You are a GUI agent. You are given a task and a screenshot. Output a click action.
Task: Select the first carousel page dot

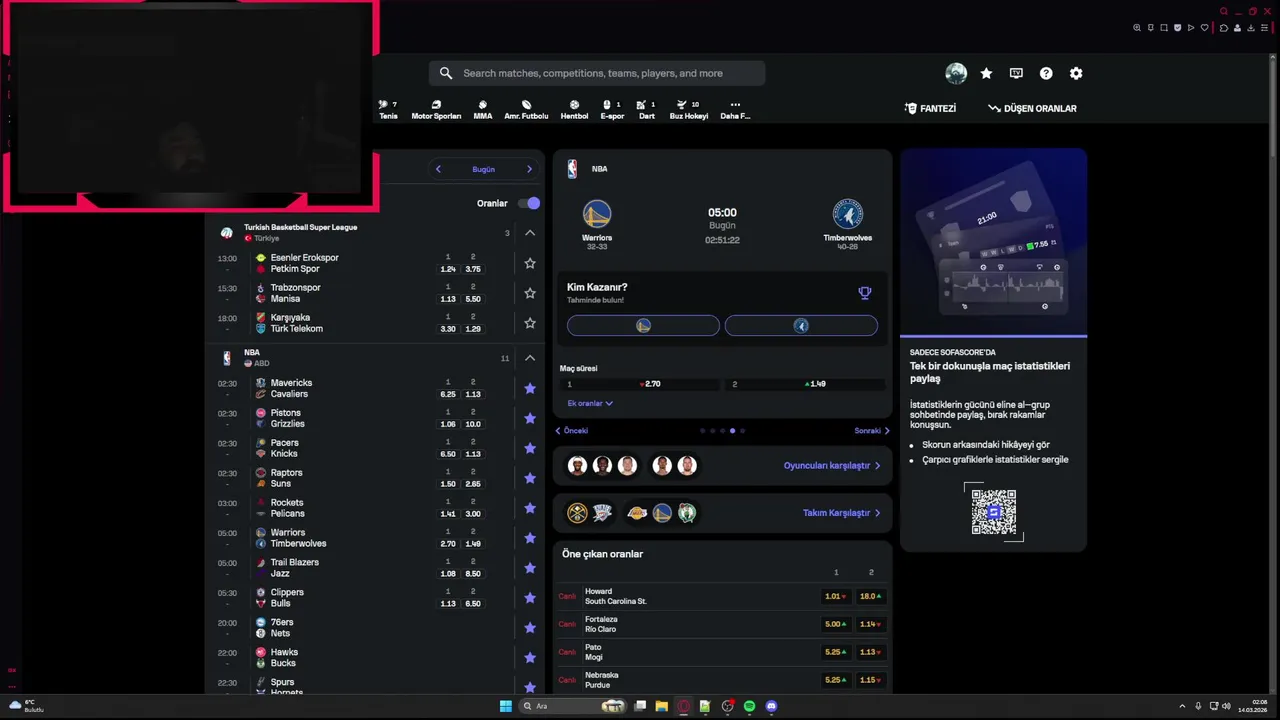click(x=702, y=431)
